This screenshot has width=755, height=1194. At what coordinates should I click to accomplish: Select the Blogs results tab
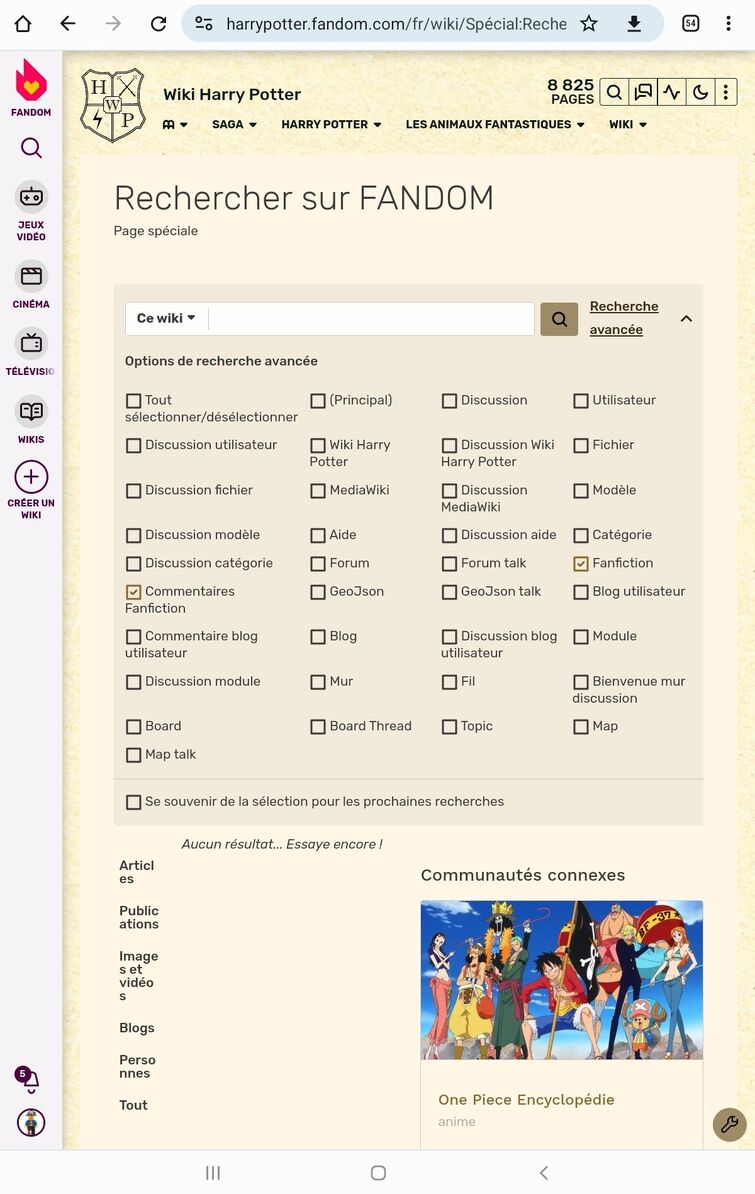point(136,1028)
